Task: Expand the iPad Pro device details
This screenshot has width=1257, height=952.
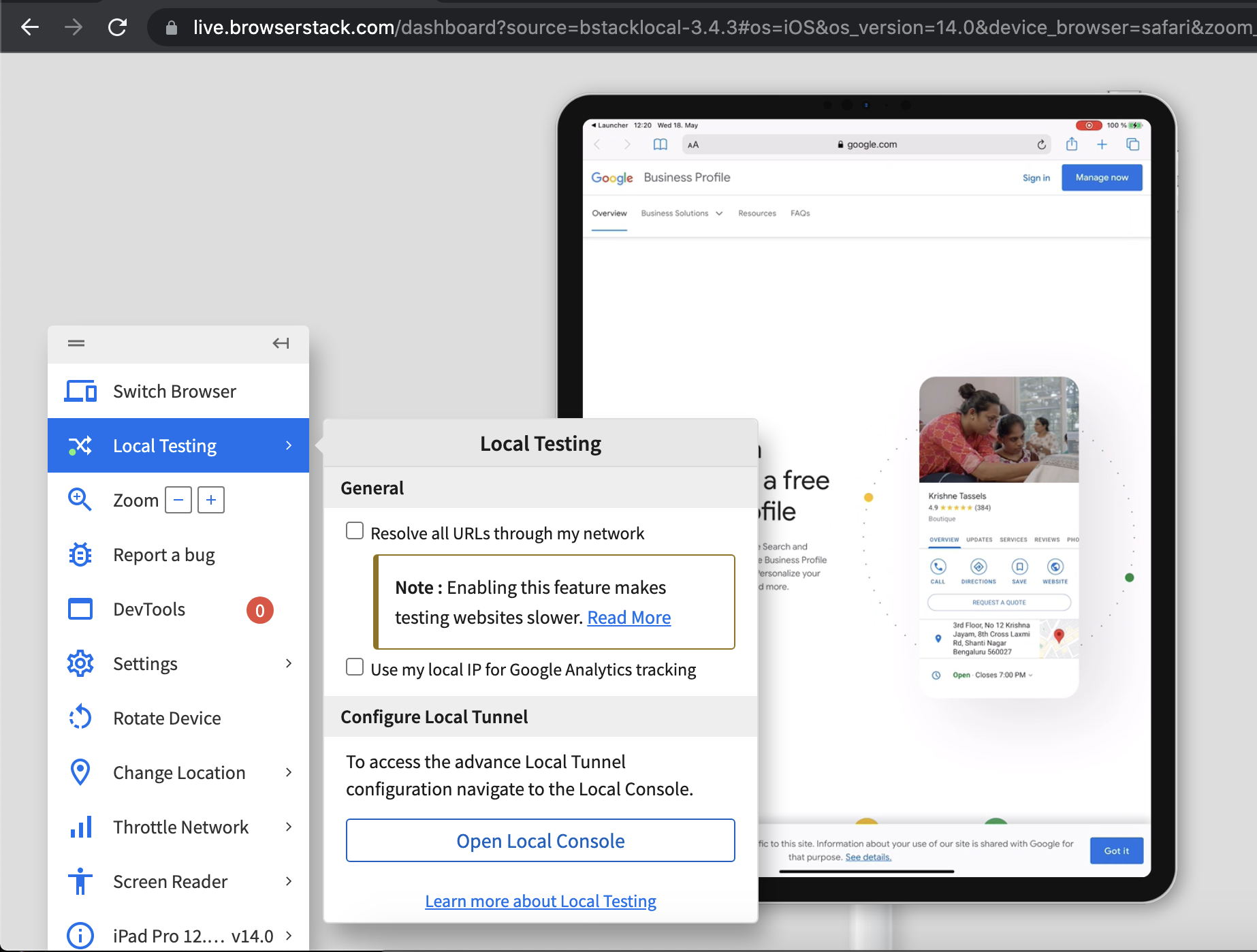Action: [x=289, y=935]
